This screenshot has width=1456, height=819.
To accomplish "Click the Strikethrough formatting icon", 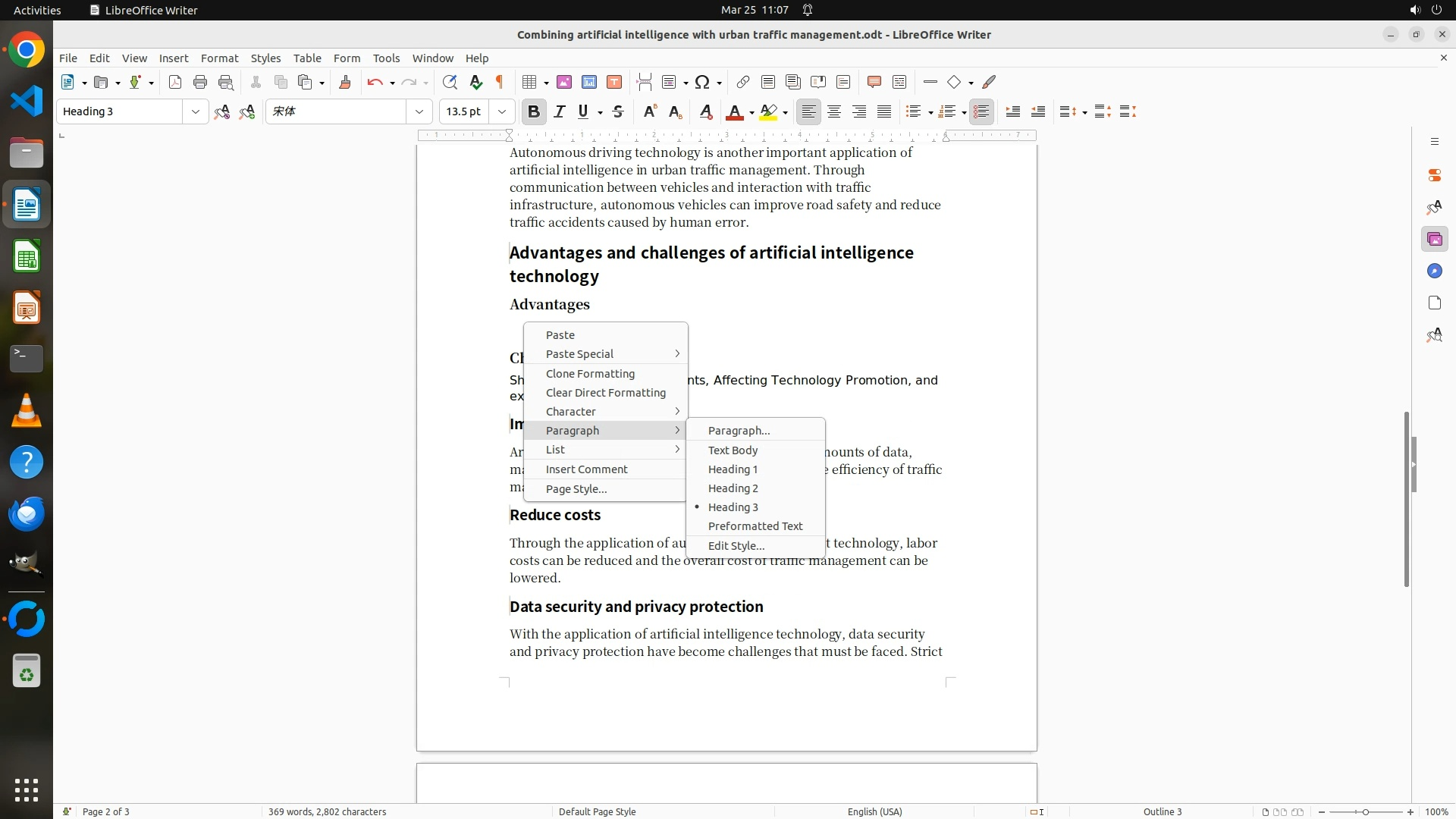I will pos(618,111).
